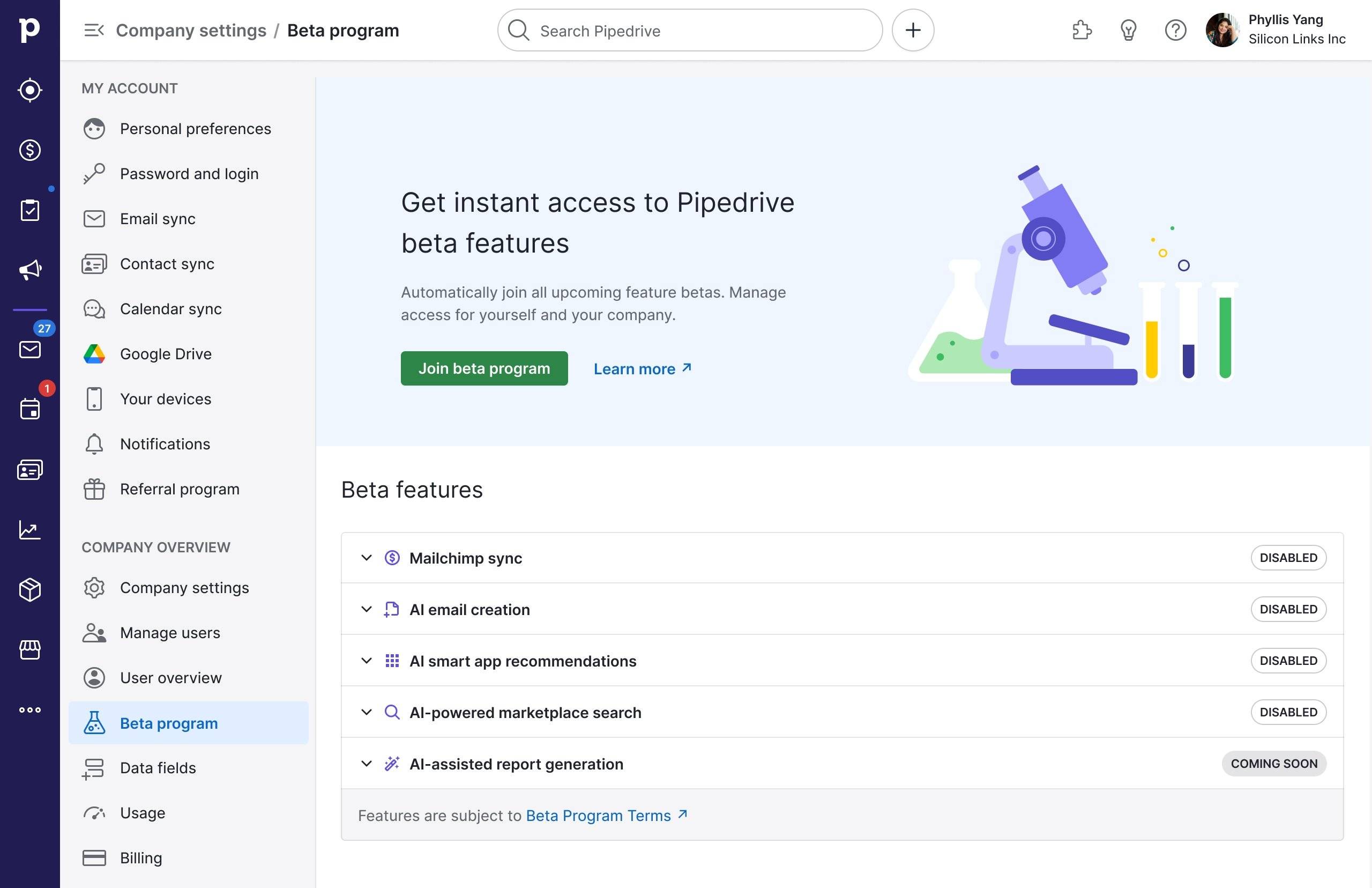Open Google Drive settings
Screen dimensions: 1372x888
(189, 353)
